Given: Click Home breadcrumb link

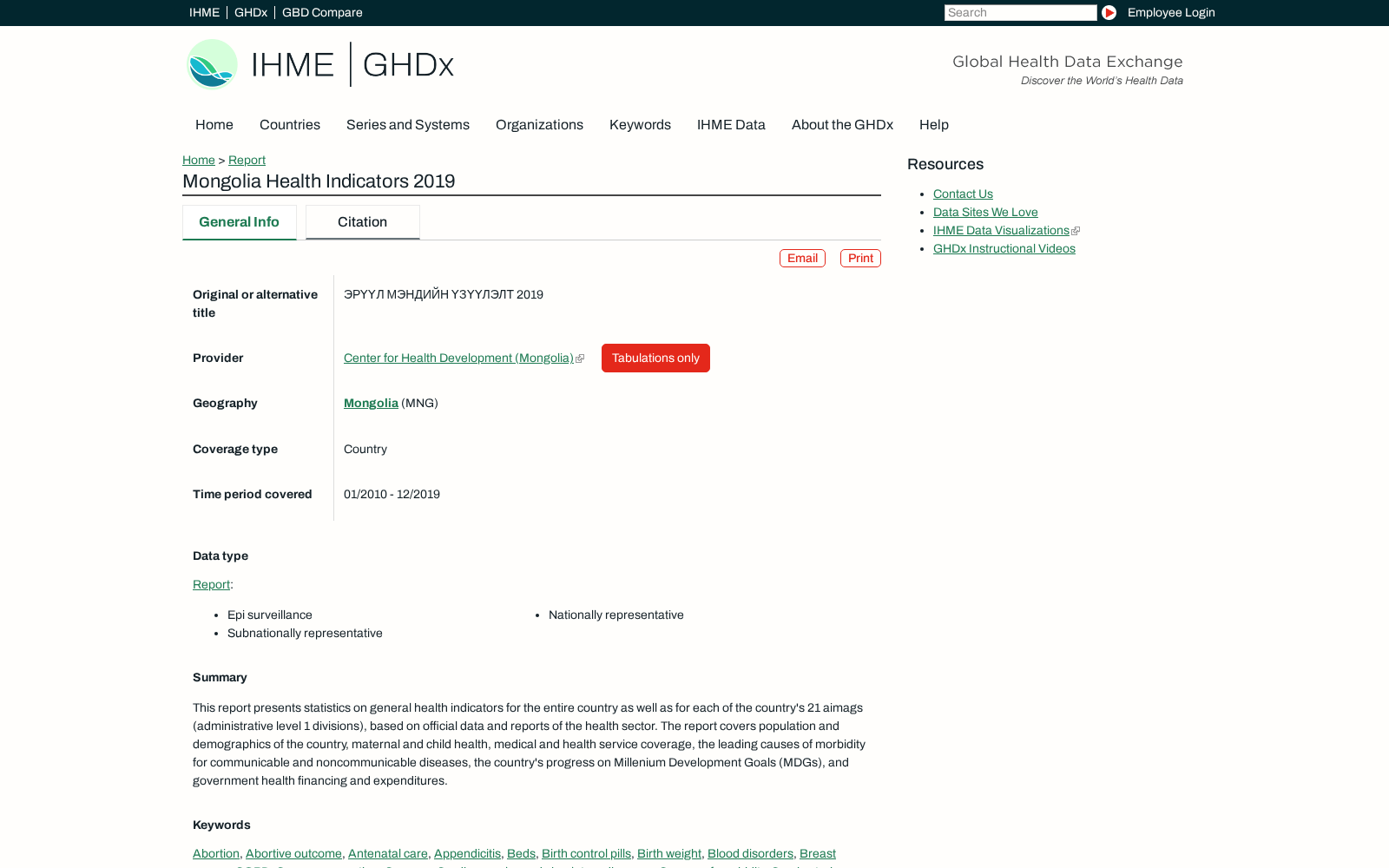Looking at the screenshot, I should coord(199,160).
